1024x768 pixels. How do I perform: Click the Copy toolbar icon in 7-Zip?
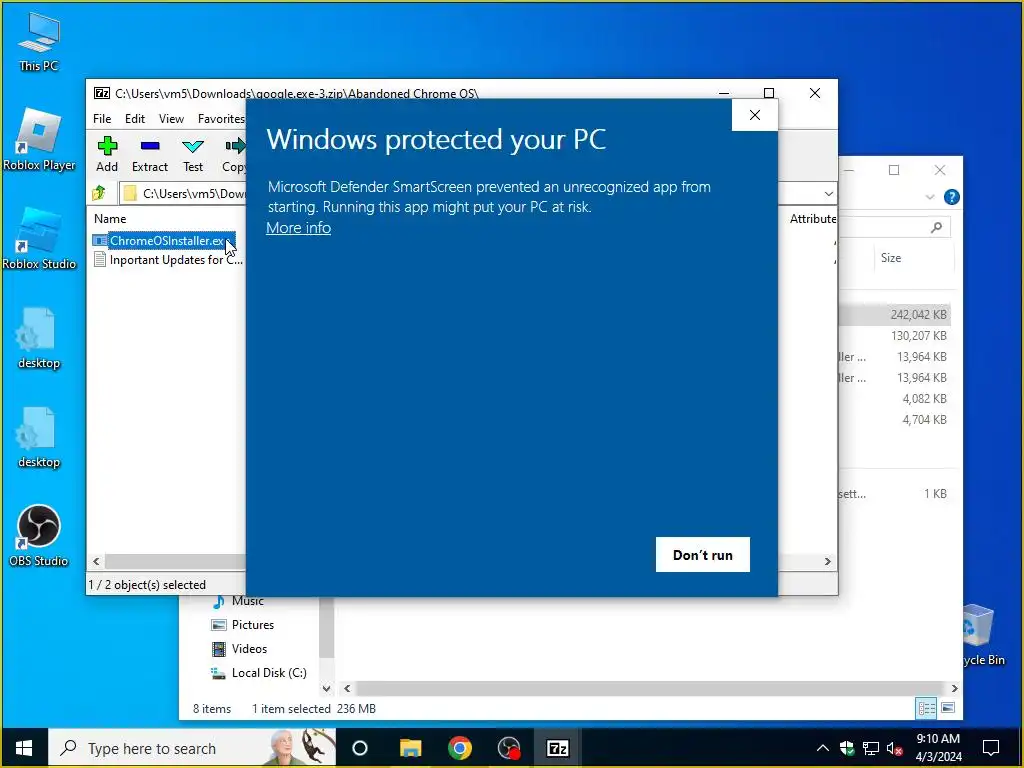click(234, 155)
